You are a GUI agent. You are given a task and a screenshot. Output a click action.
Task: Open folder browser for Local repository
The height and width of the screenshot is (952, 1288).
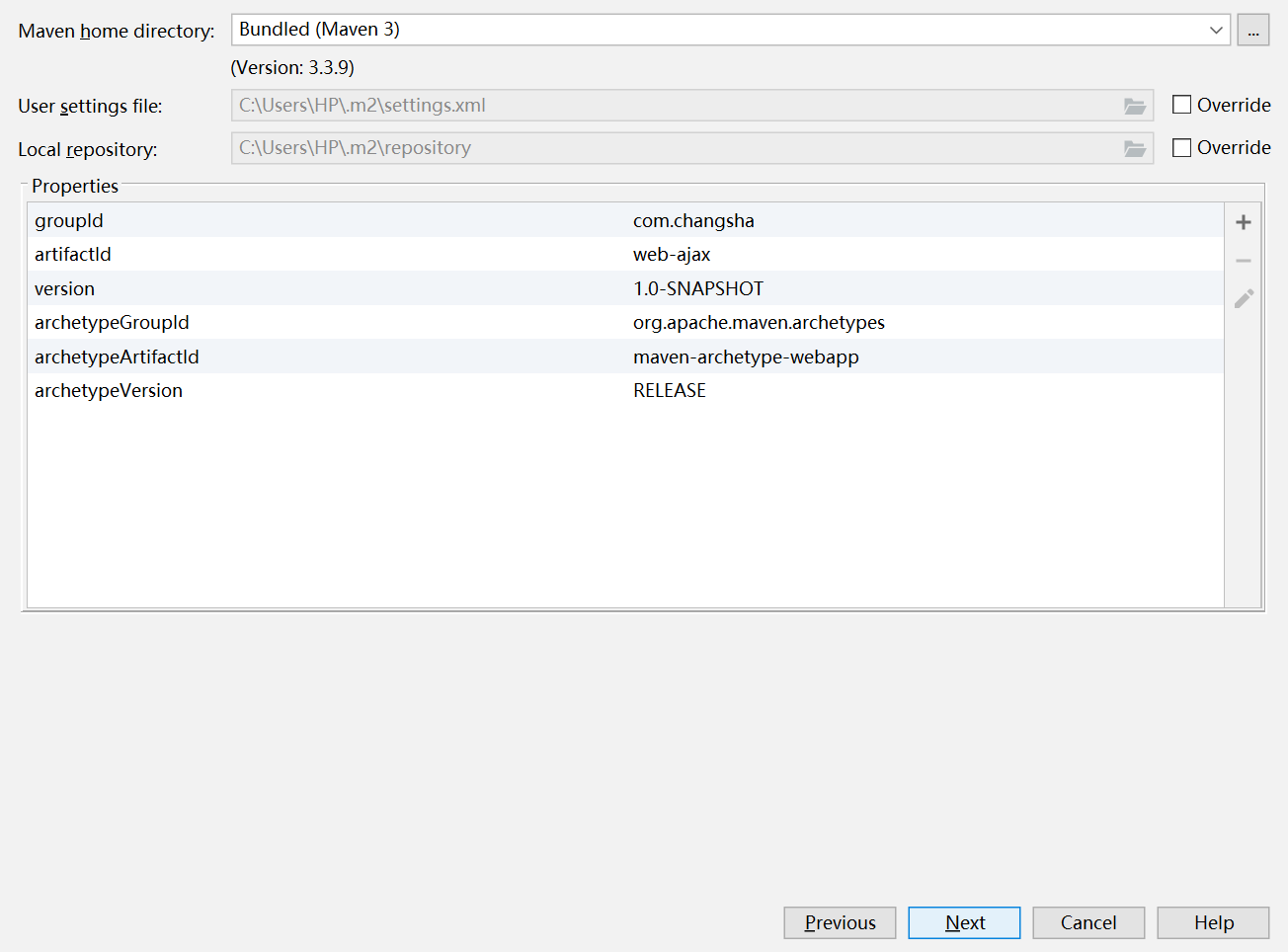[x=1135, y=148]
